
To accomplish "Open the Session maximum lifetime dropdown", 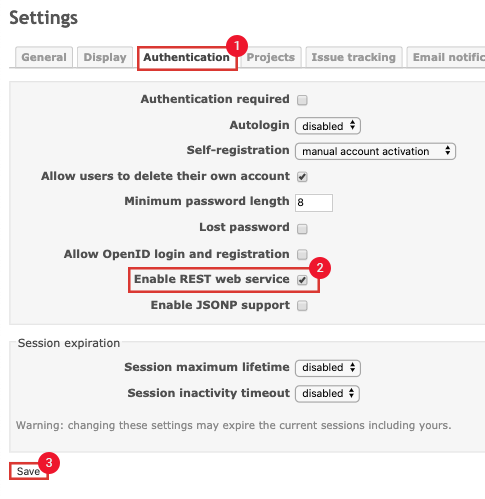I will pos(328,368).
